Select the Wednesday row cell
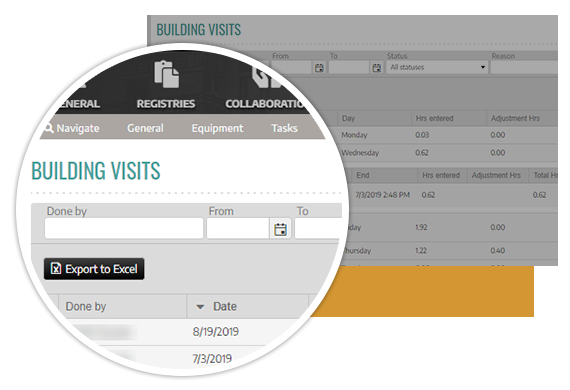 [x=360, y=153]
